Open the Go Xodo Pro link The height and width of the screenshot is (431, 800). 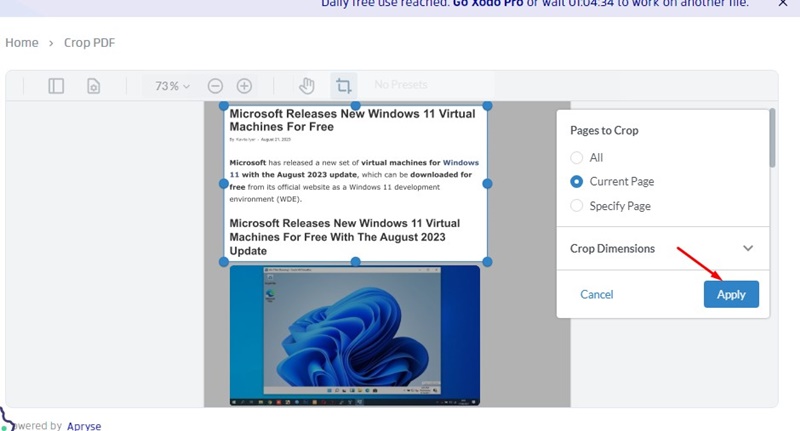point(488,4)
